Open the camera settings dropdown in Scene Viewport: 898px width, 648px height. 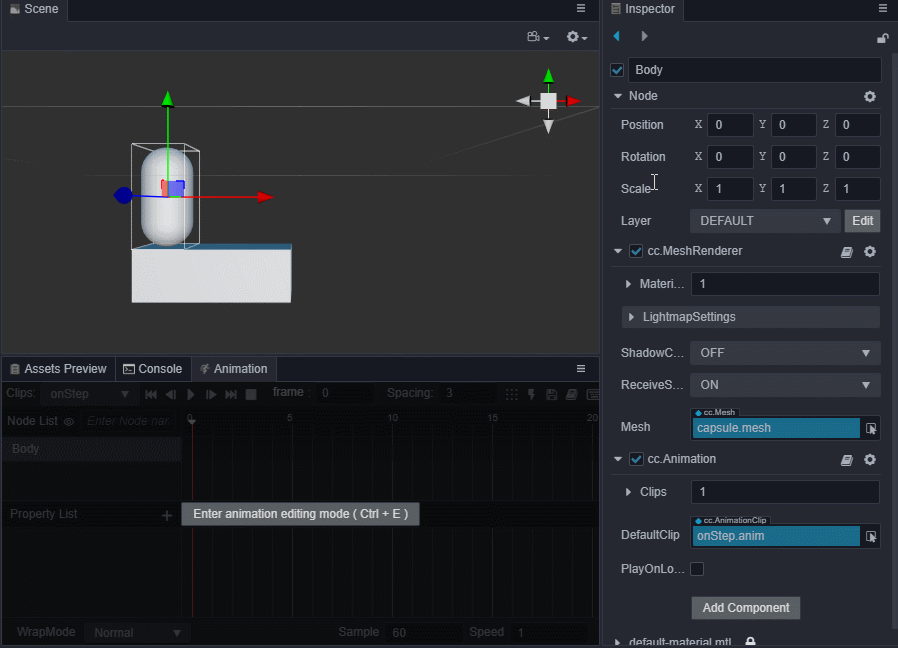tap(538, 37)
